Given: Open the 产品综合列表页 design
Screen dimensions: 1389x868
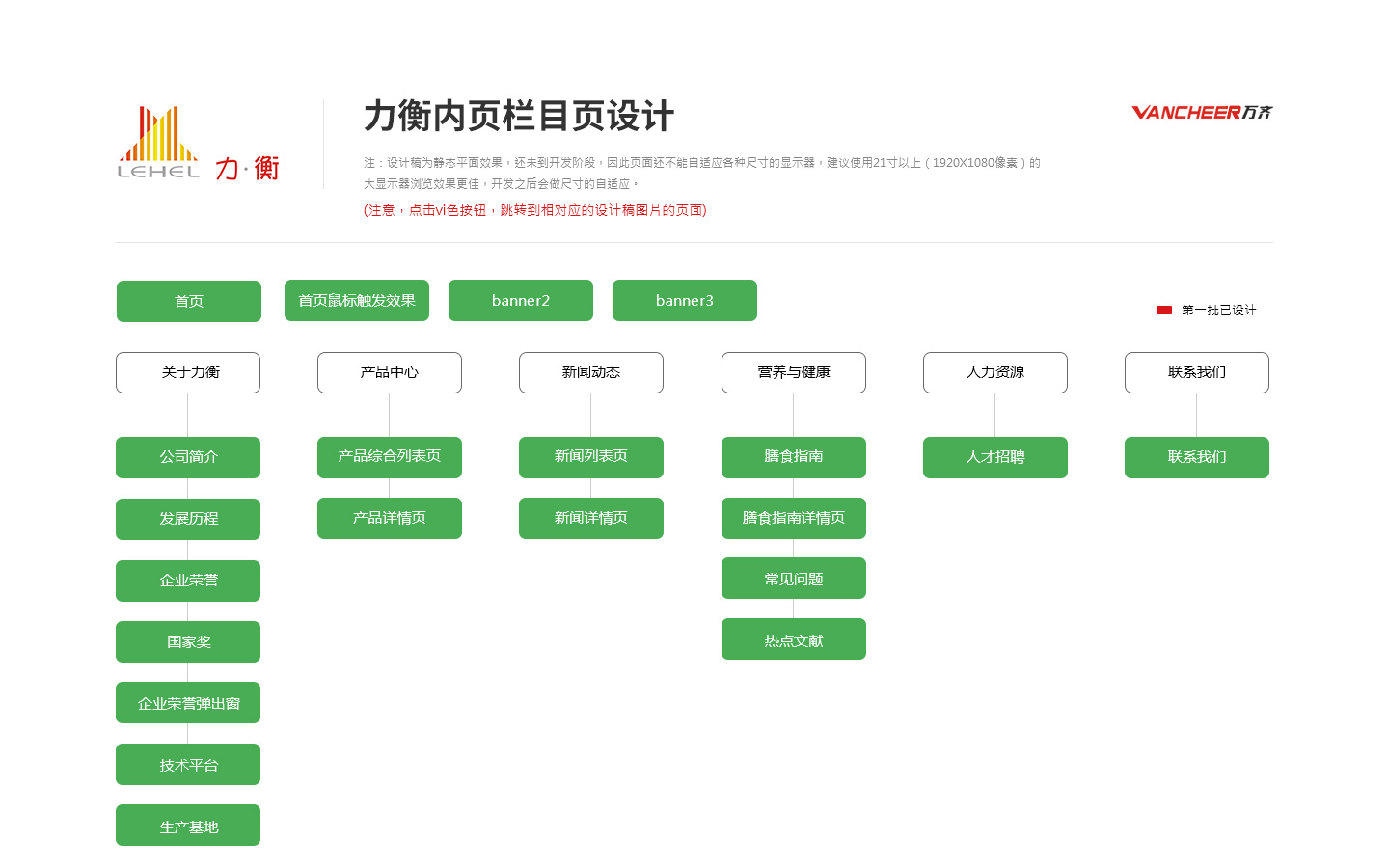Looking at the screenshot, I should (x=390, y=457).
